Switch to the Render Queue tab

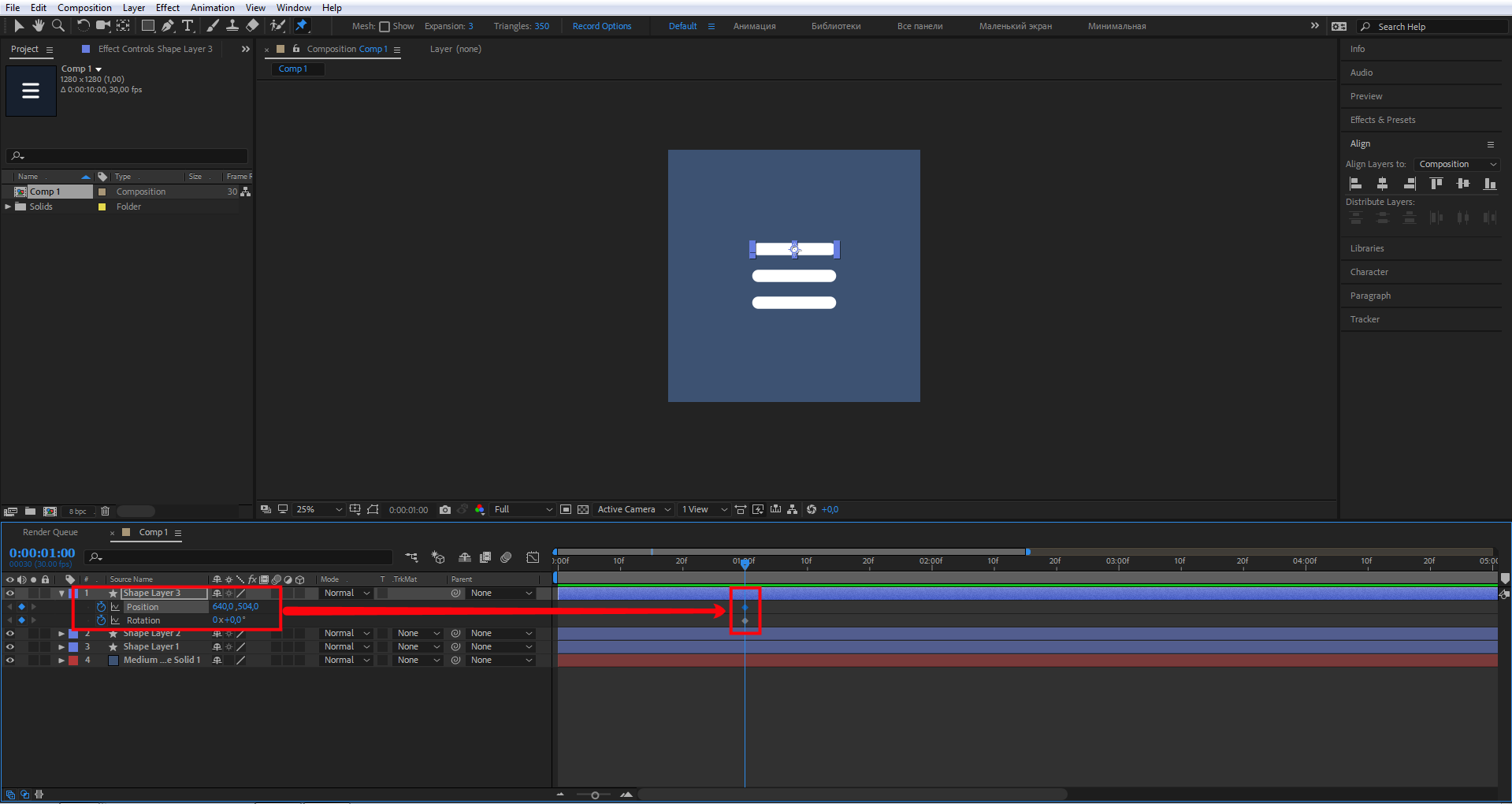click(x=50, y=533)
